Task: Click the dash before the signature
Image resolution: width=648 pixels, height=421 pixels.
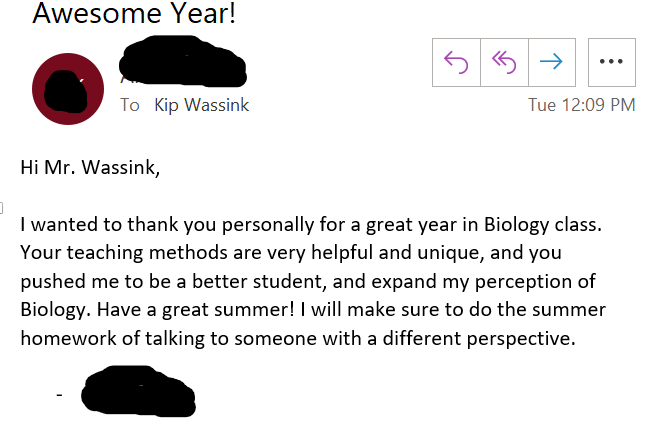Action: [60, 395]
